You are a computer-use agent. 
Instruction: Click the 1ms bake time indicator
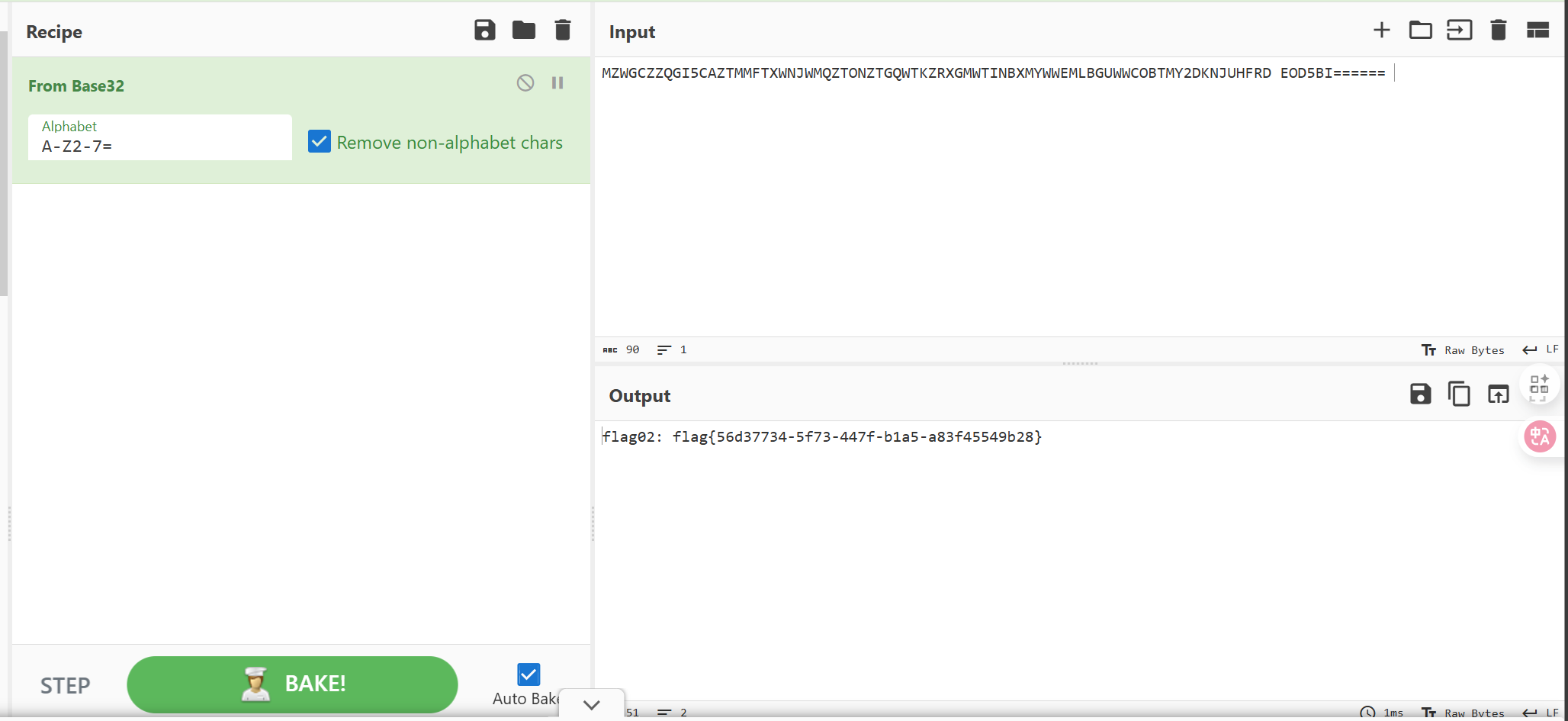pos(1382,713)
